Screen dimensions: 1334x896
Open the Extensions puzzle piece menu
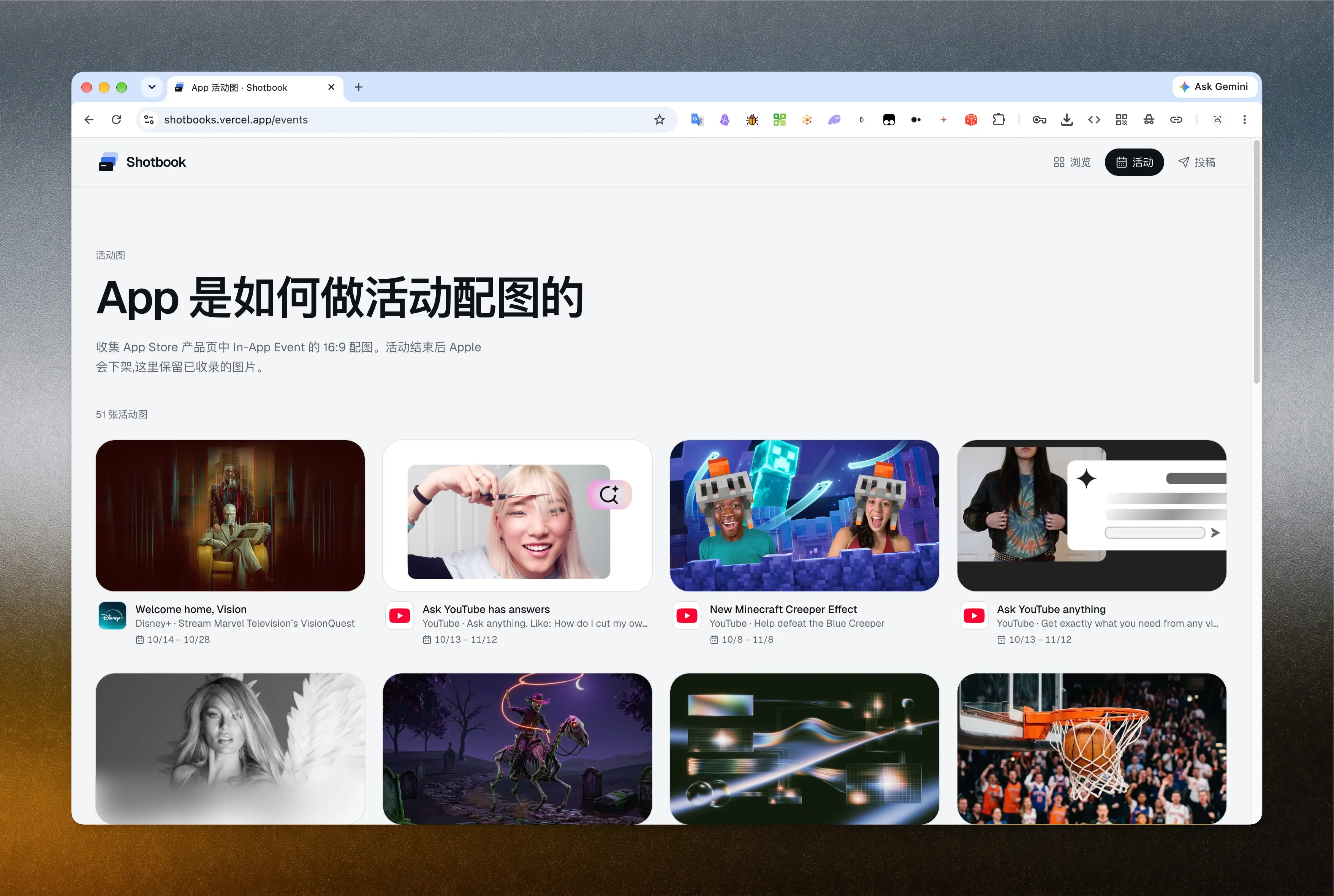[999, 119]
